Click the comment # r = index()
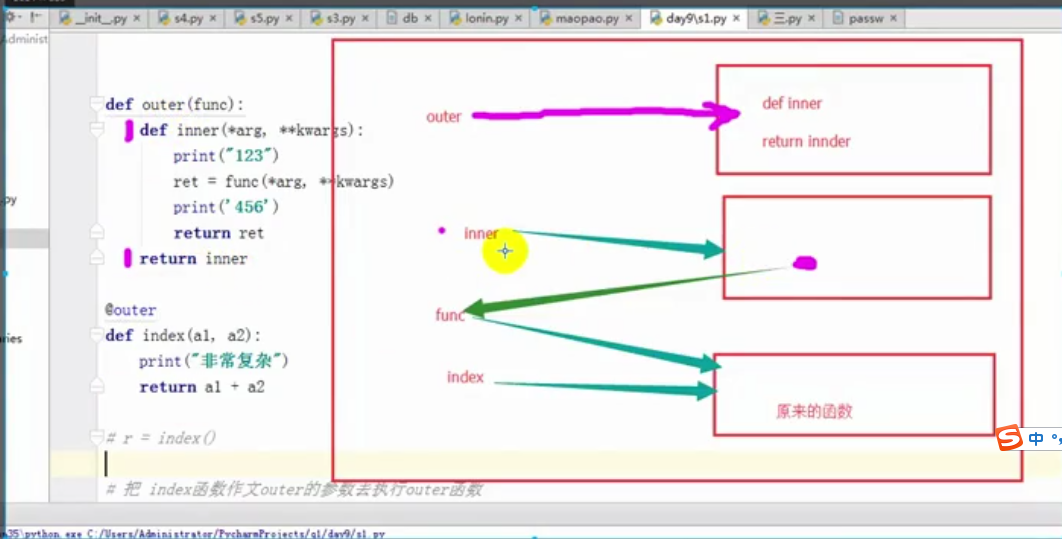Screen dimensions: 1062x539 tap(161, 438)
